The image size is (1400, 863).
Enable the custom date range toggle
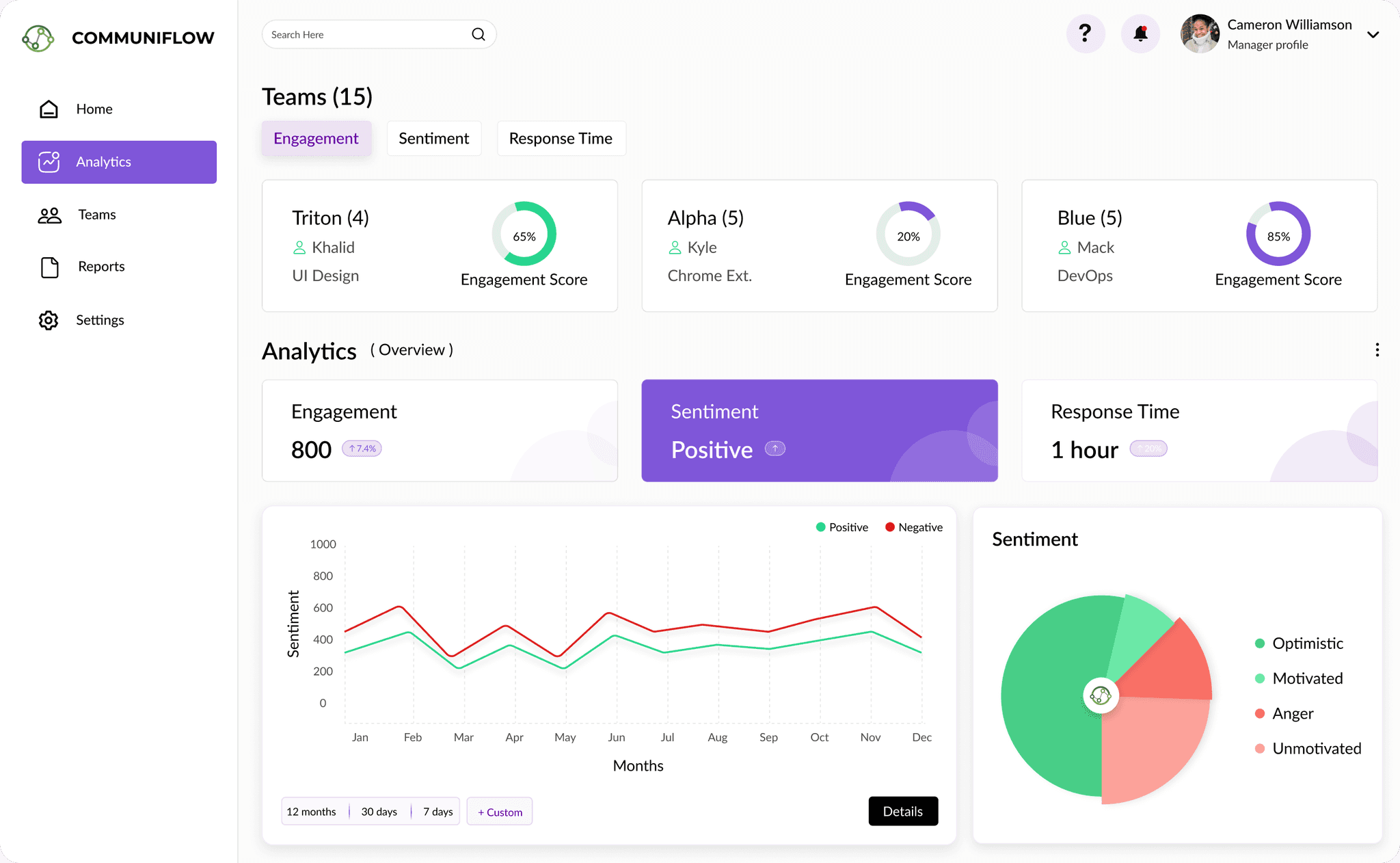click(500, 811)
